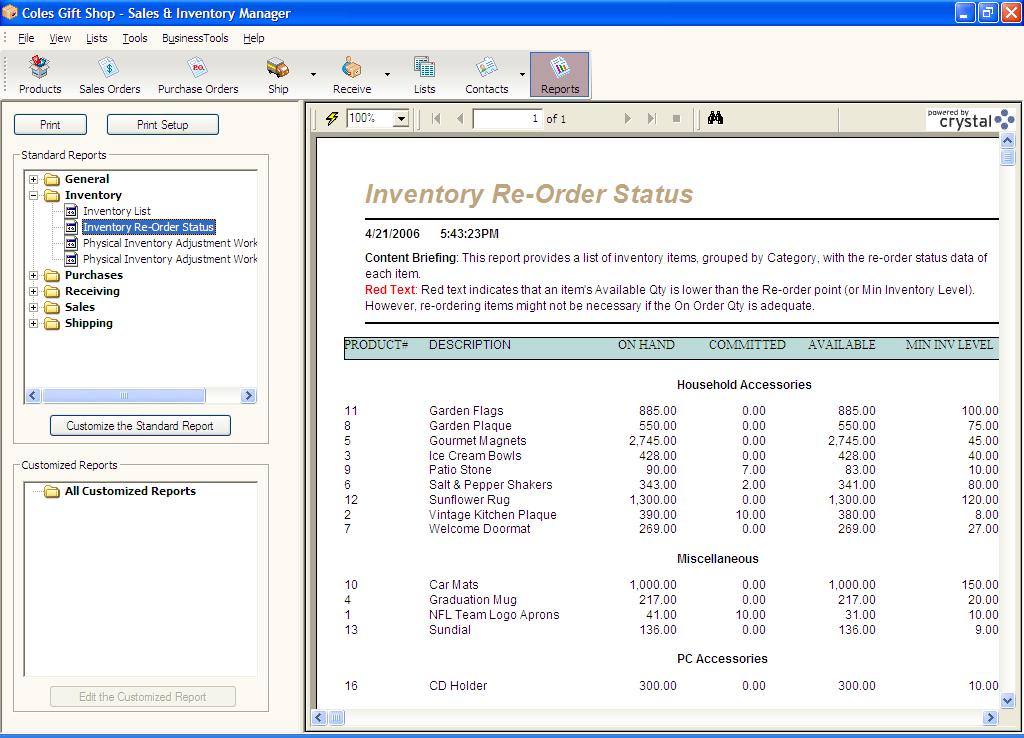This screenshot has height=738, width=1024.
Task: Click the All Customized Reports folder icon
Action: point(52,491)
